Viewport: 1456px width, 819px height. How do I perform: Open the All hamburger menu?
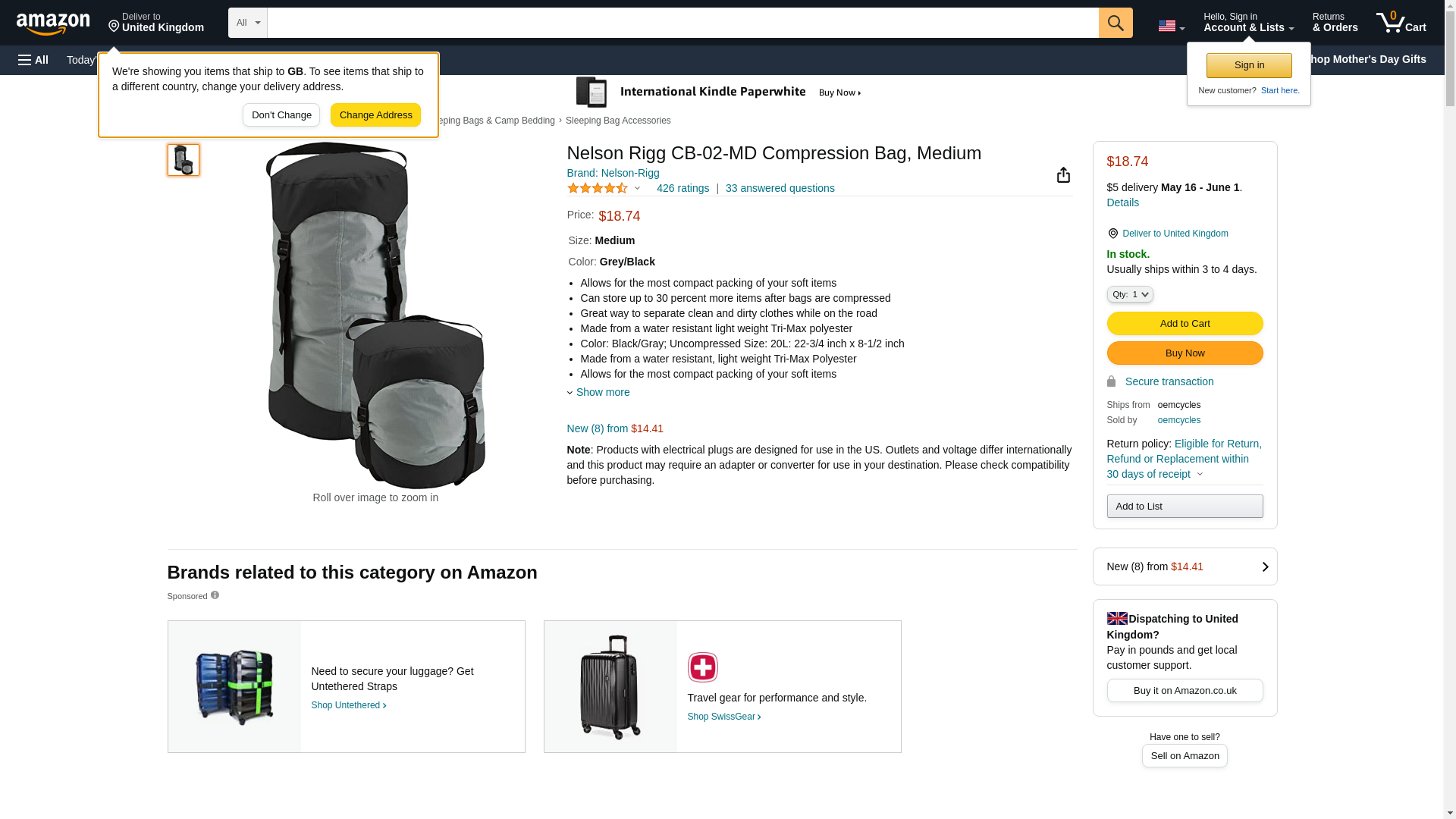pos(33,60)
